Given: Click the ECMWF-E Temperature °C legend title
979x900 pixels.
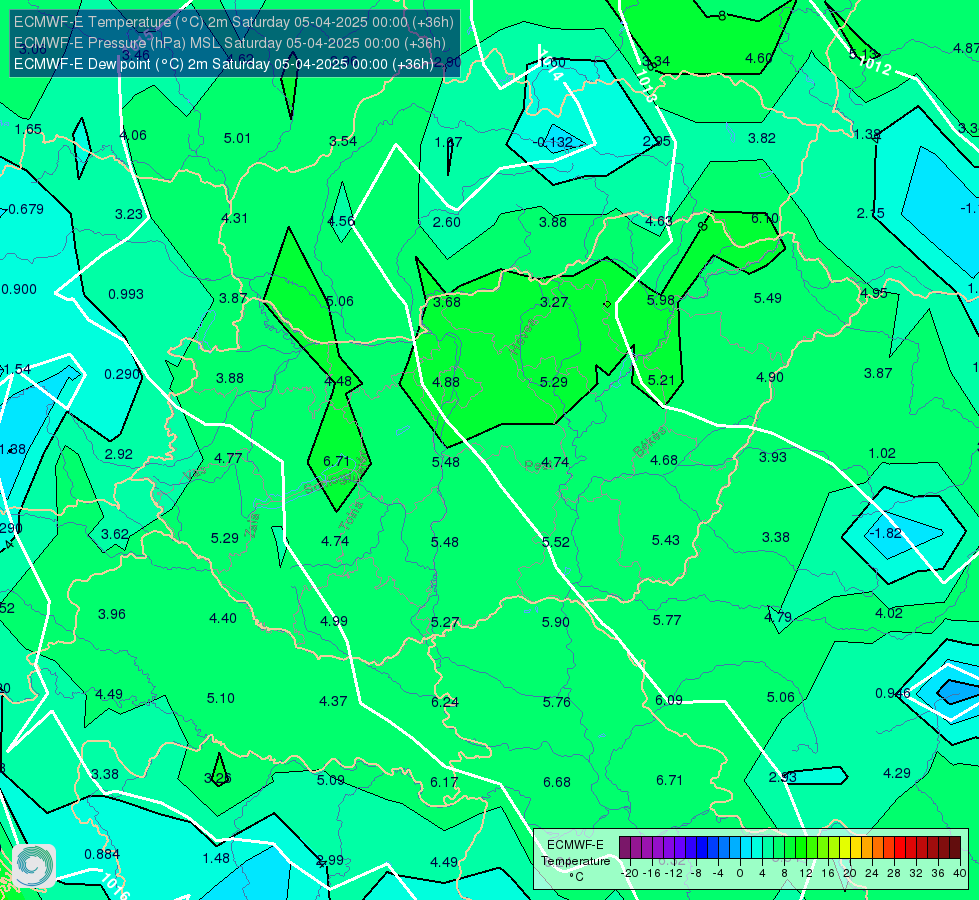Looking at the screenshot, I should (x=575, y=861).
